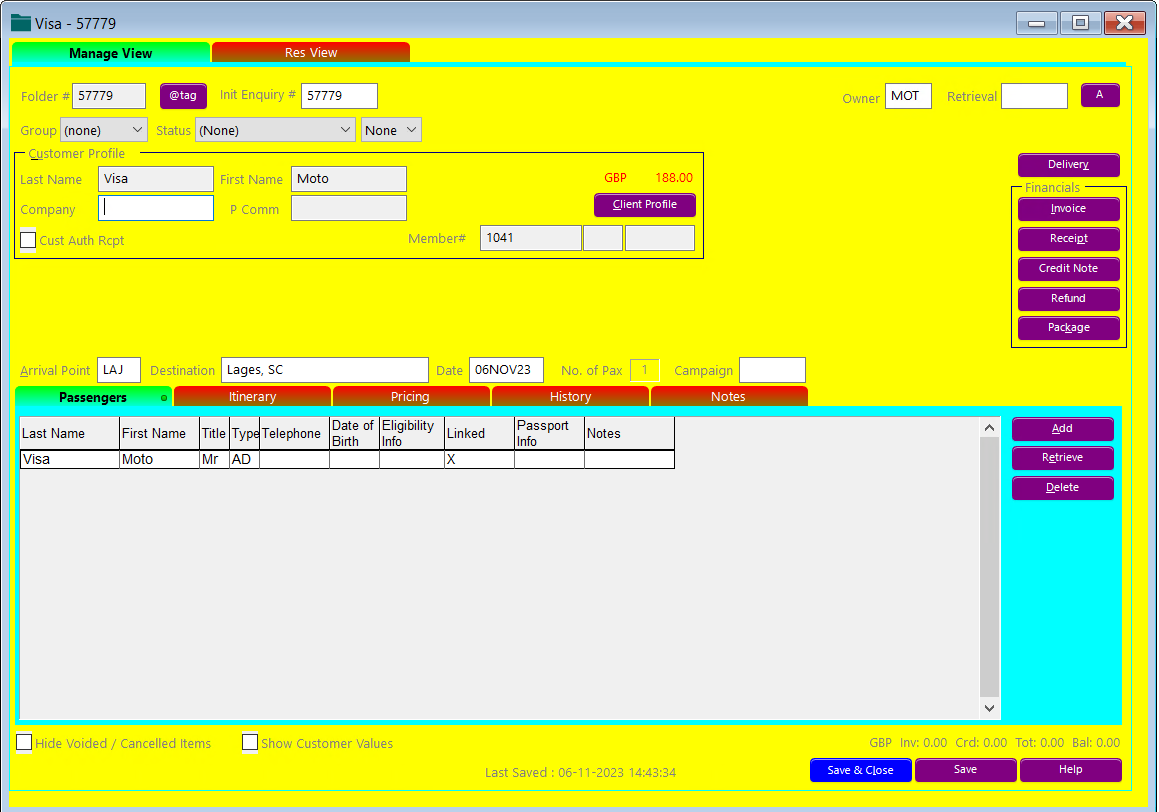Open the Client Profile button

(x=645, y=205)
